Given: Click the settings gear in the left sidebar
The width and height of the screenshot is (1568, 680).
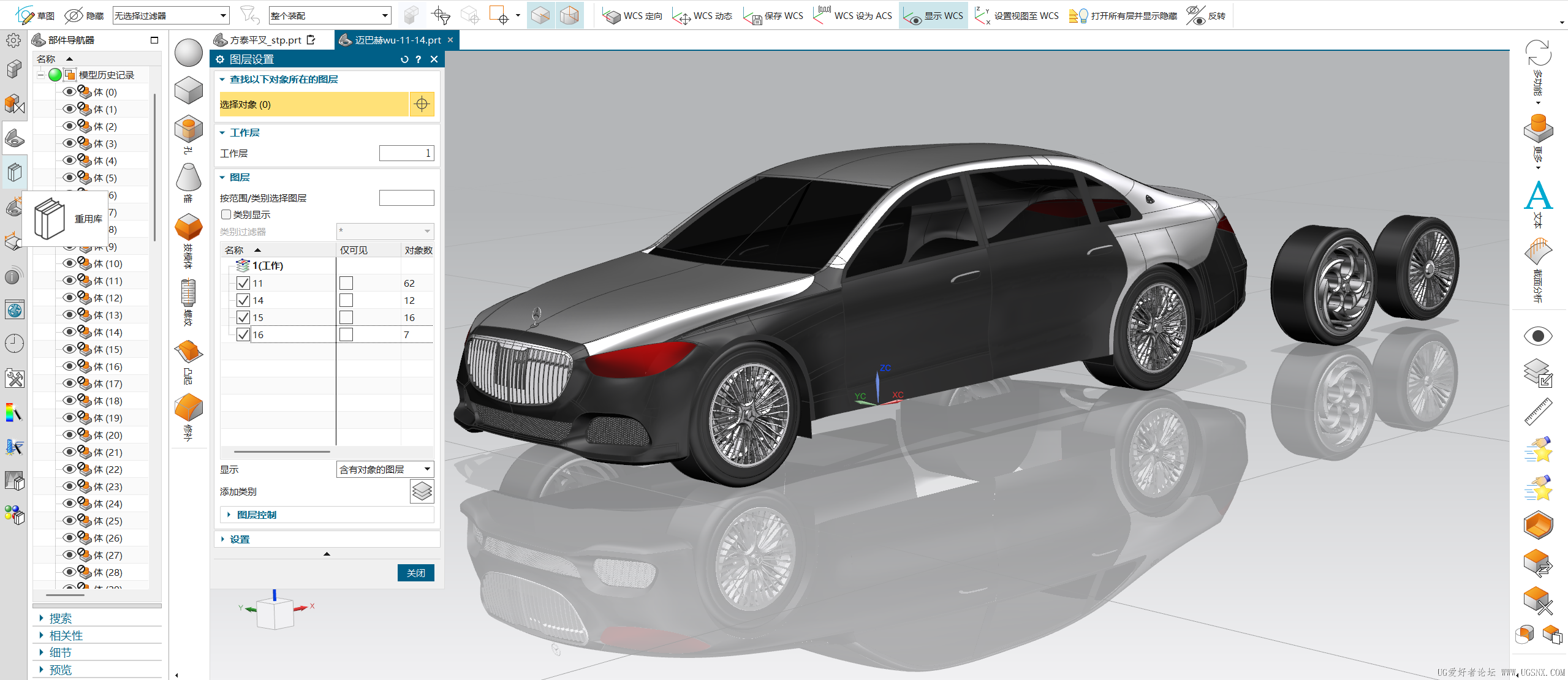Looking at the screenshot, I should point(13,41).
